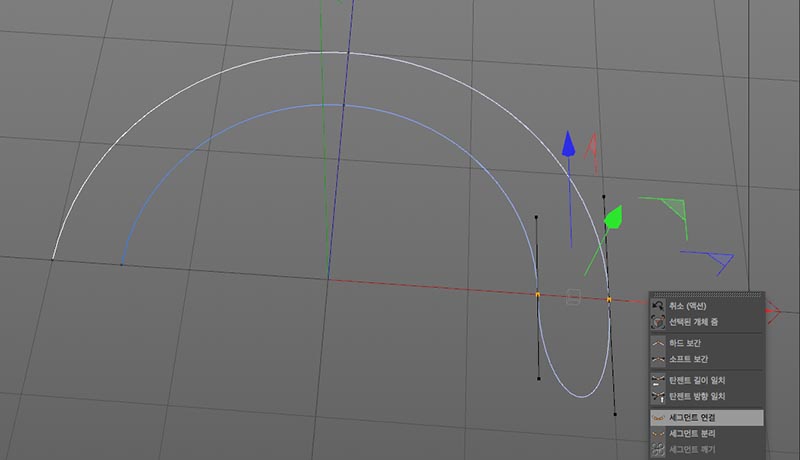800x460 pixels.
Task: Click the green Y-axis arrow handle
Action: pos(613,217)
